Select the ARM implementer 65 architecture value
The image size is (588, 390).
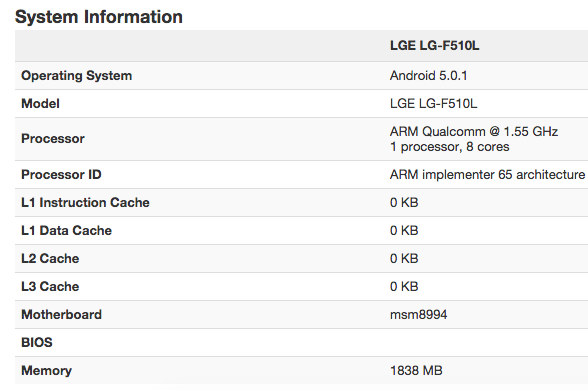pyautogui.click(x=488, y=174)
